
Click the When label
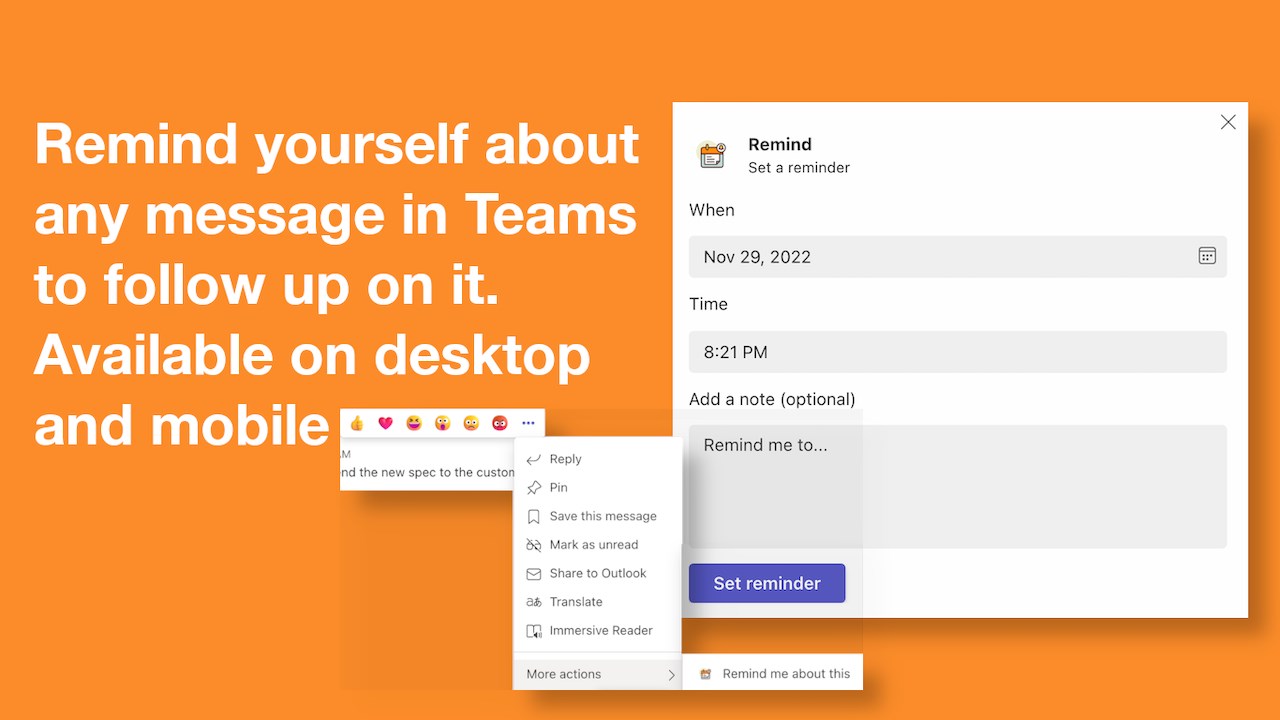[x=712, y=210]
